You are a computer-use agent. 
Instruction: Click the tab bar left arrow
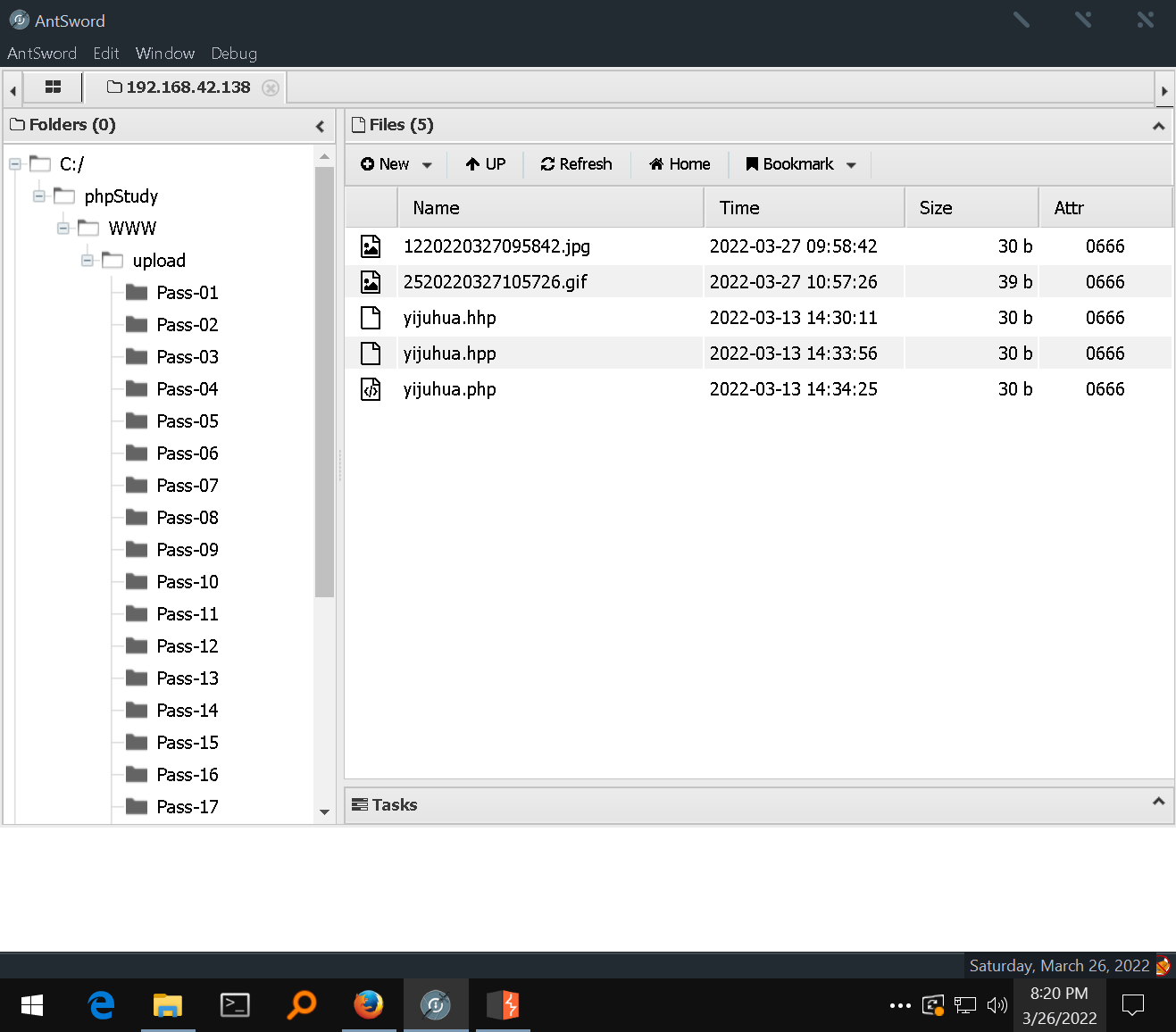[13, 90]
